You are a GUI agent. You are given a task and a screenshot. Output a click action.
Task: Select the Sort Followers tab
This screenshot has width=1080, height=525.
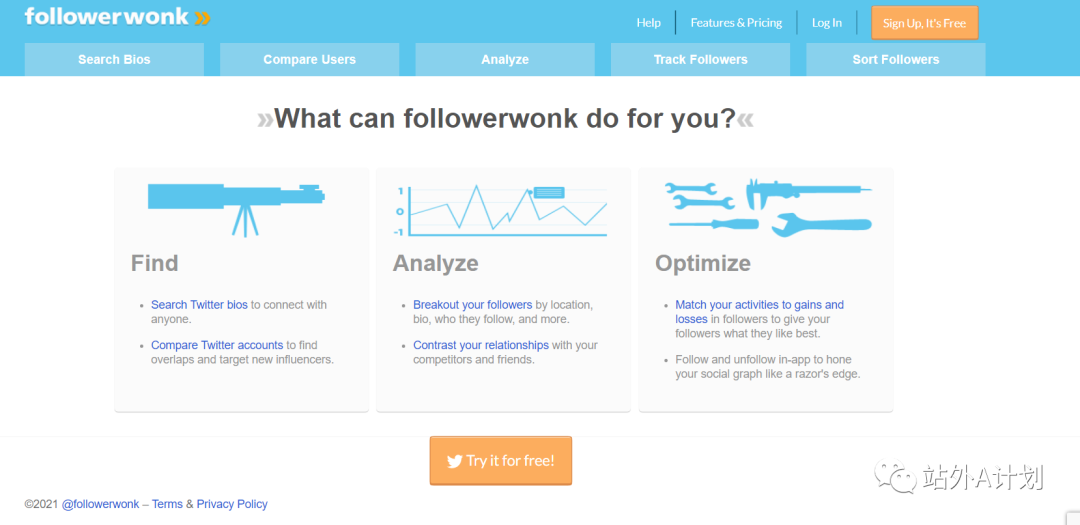tap(895, 60)
